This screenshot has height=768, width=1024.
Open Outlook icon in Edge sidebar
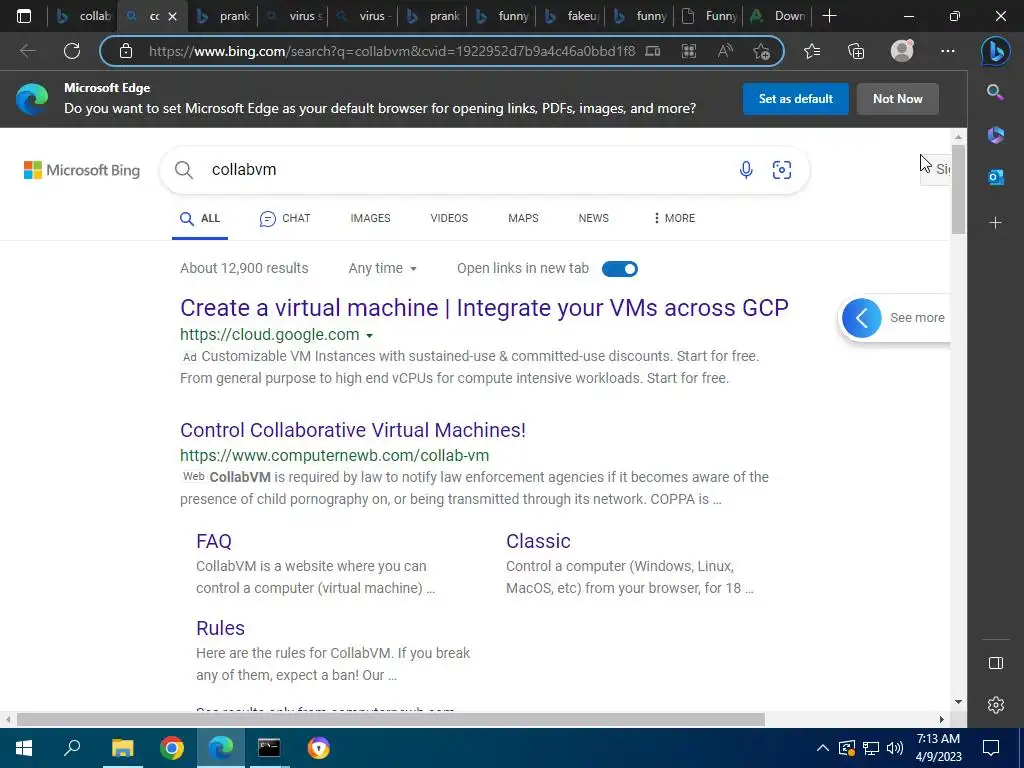coord(995,177)
